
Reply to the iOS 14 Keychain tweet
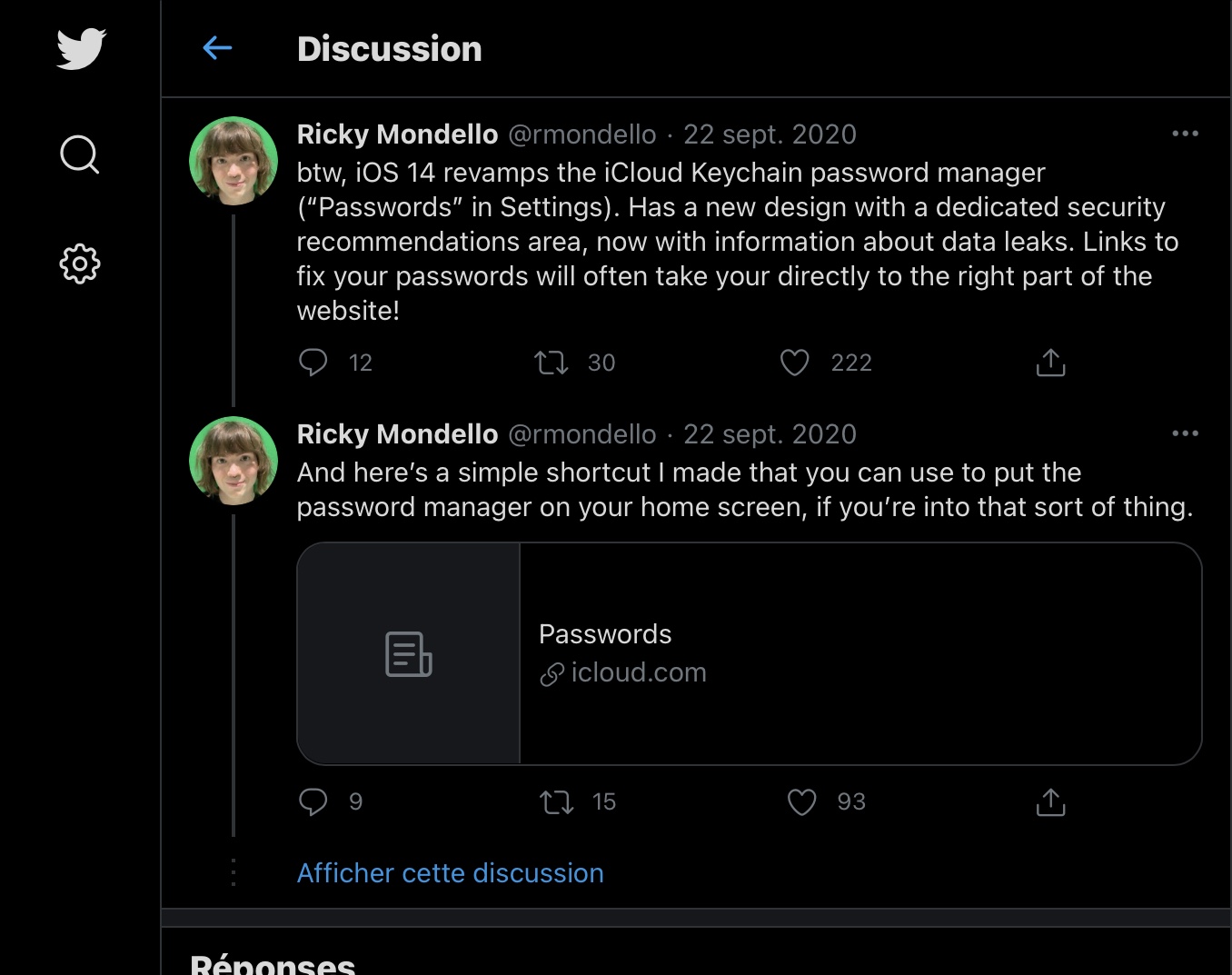313,363
